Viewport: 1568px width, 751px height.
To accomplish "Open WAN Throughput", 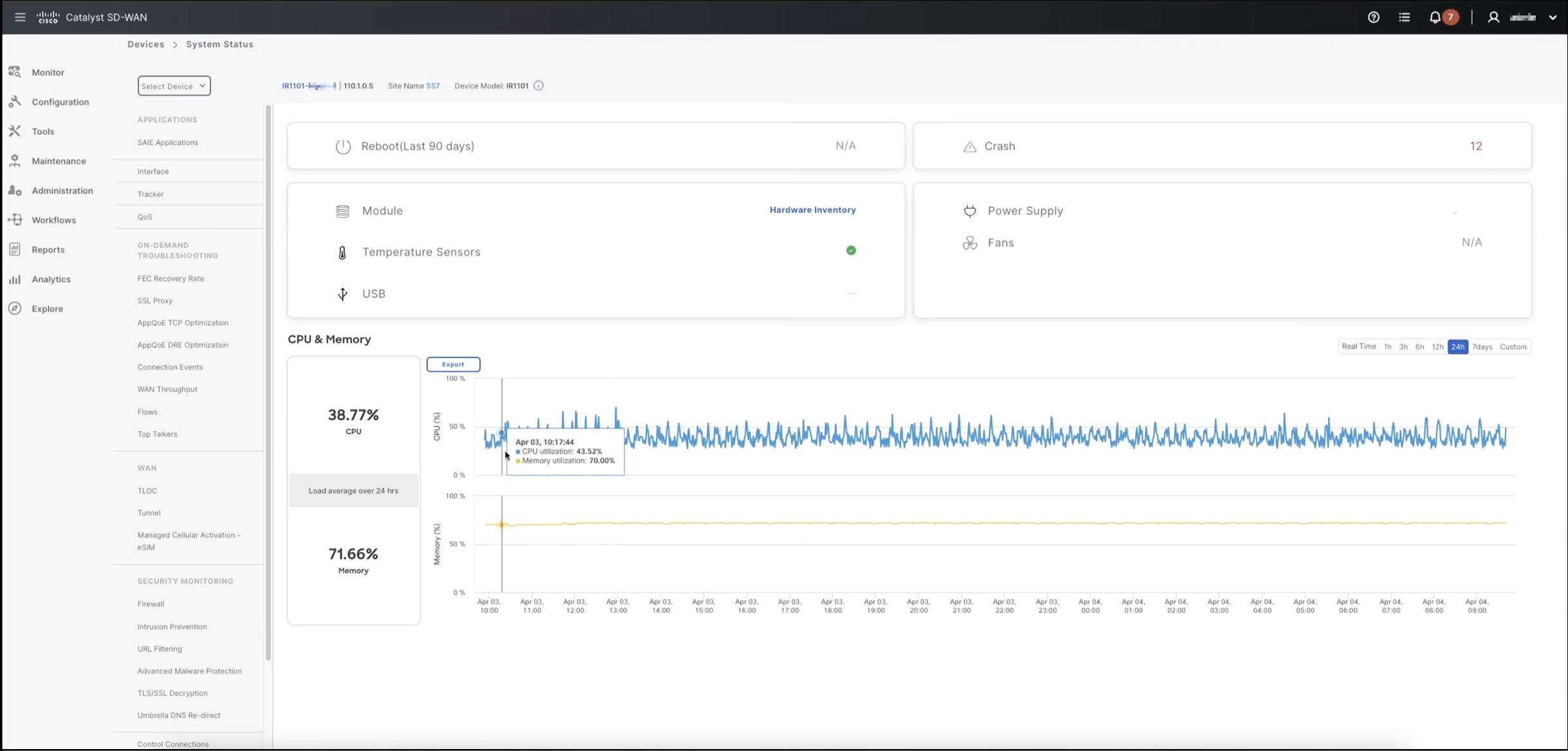I will tap(167, 389).
